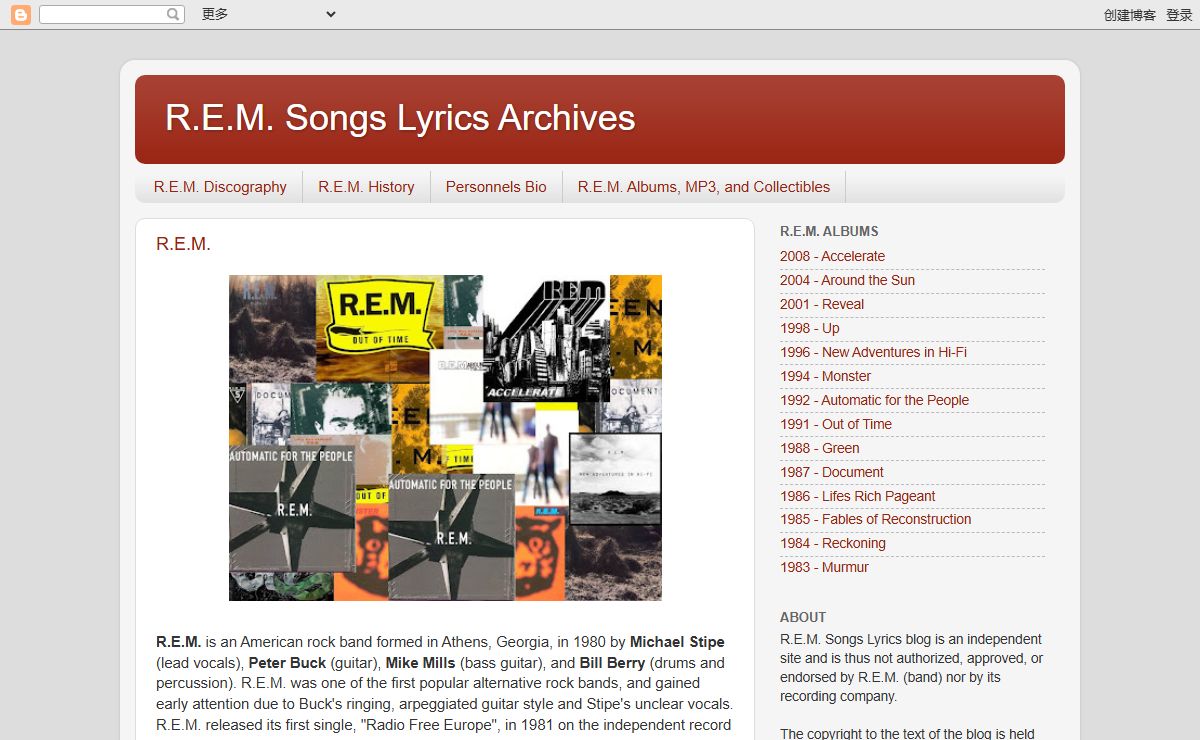Open 1992 - Automatic for the People link
The width and height of the screenshot is (1200, 740).
tap(874, 400)
